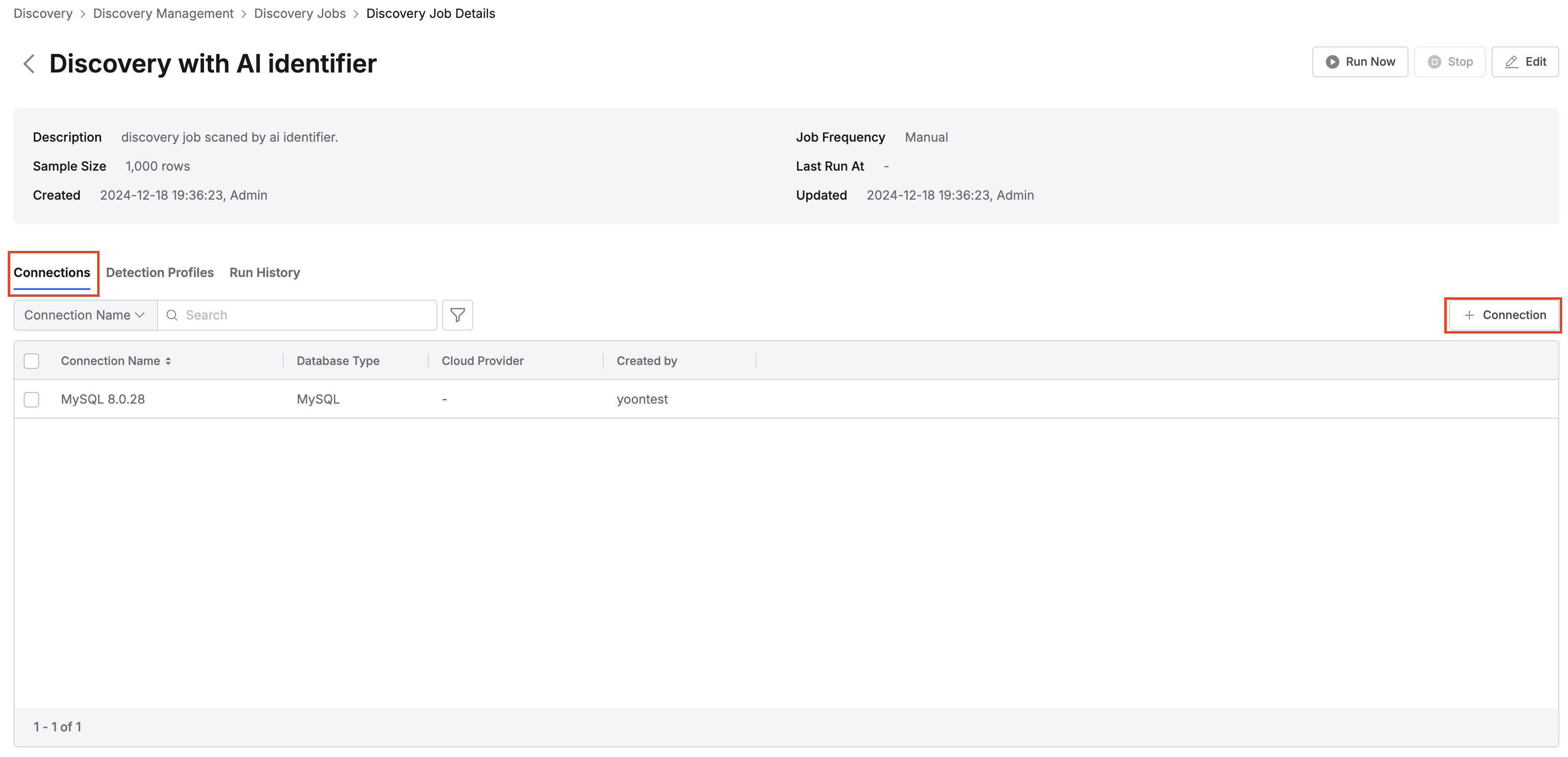Open the filter funnel icon
The height and width of the screenshot is (757, 1568).
point(457,315)
